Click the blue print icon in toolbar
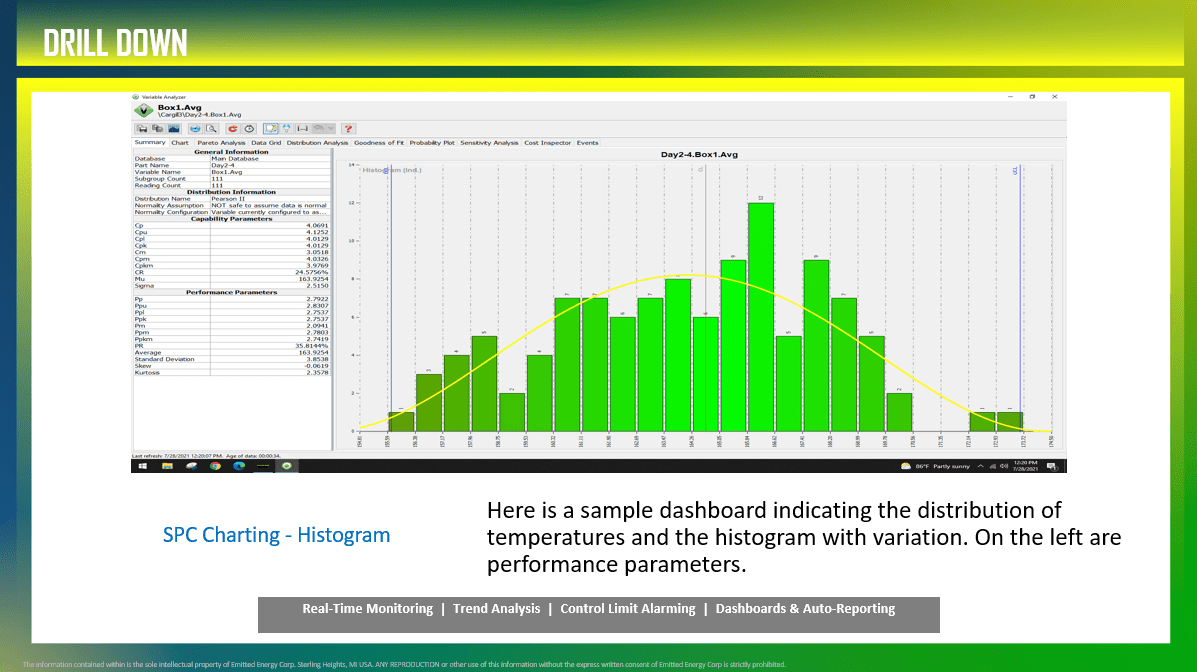This screenshot has height=672, width=1197. click(195, 129)
